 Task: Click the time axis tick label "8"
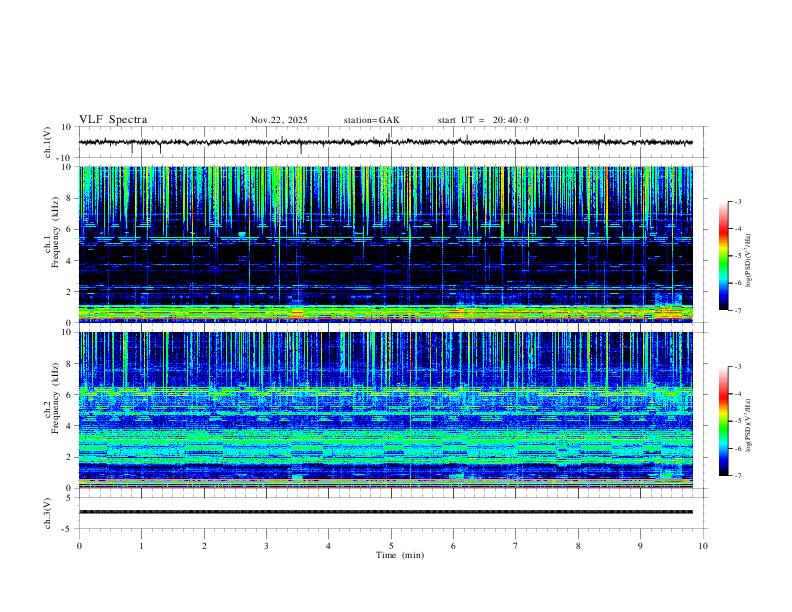pos(578,546)
